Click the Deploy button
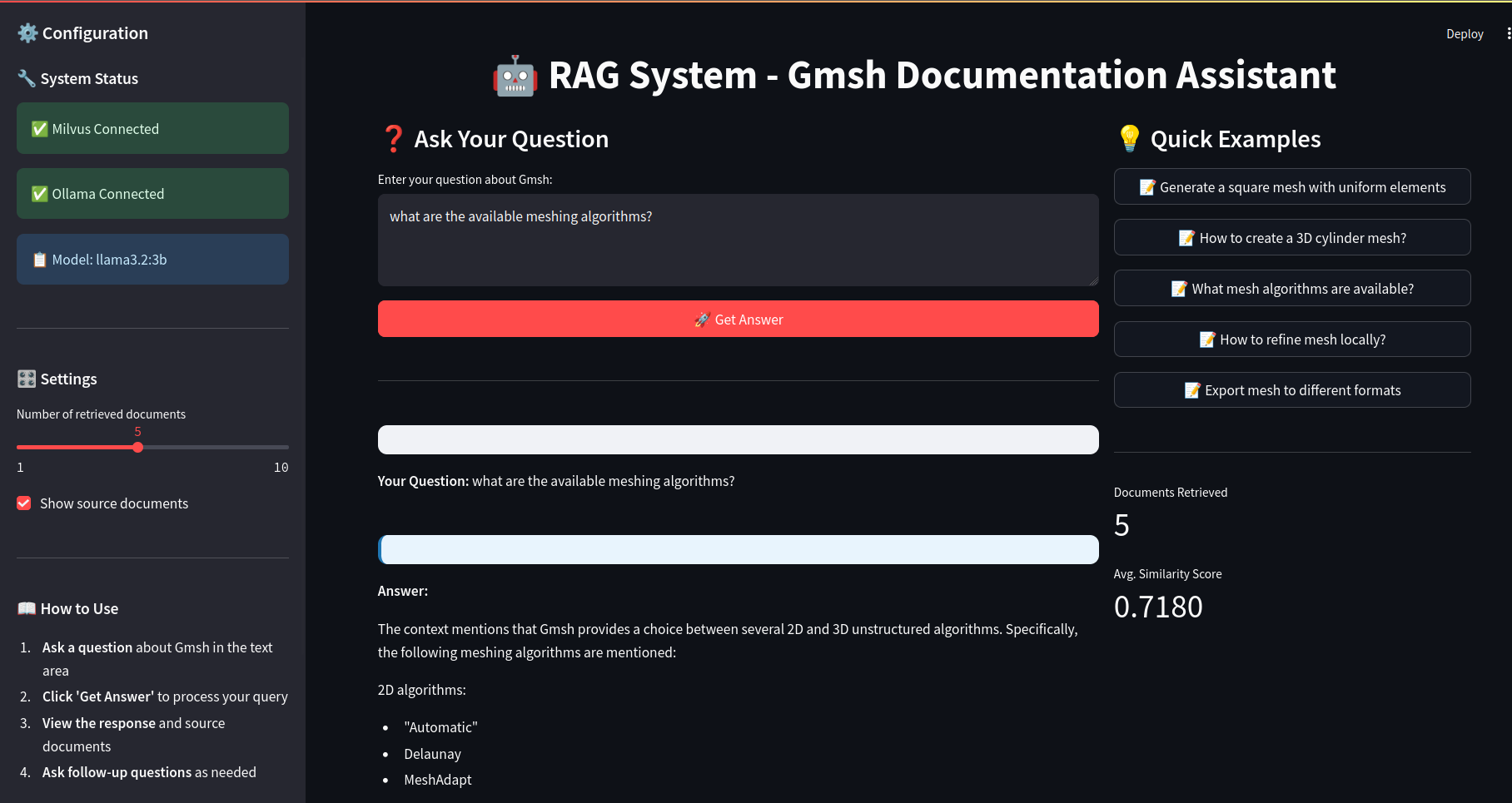The width and height of the screenshot is (1512, 803). pyautogui.click(x=1465, y=34)
